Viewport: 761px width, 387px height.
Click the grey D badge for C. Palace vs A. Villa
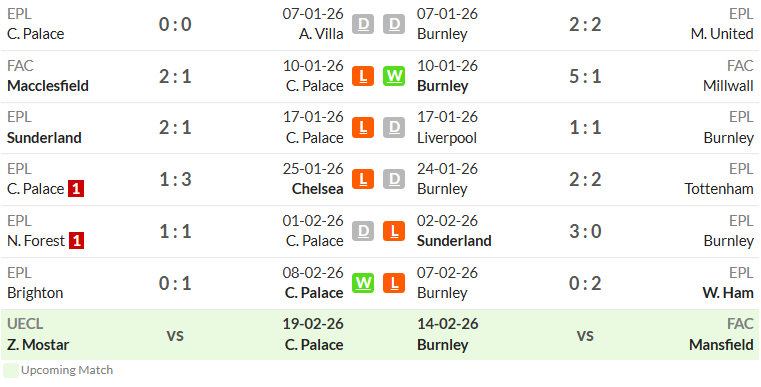pyautogui.click(x=363, y=24)
